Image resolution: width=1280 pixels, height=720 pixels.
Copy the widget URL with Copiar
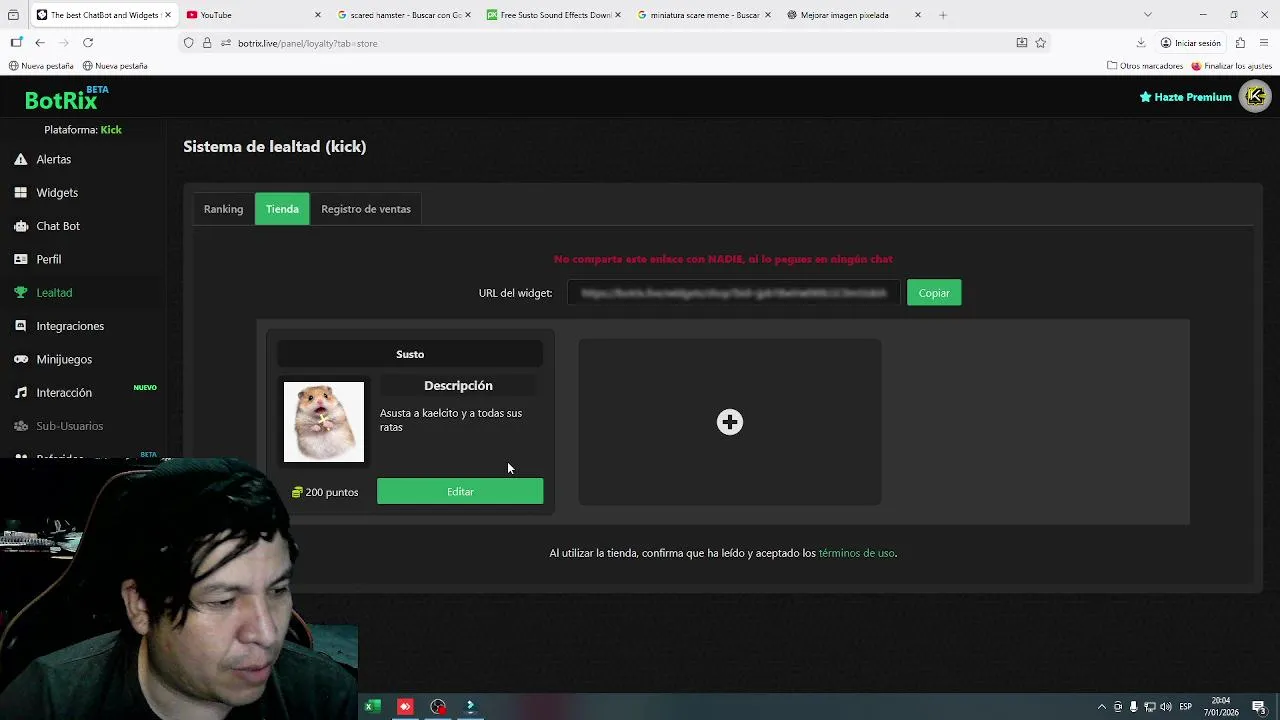(934, 293)
